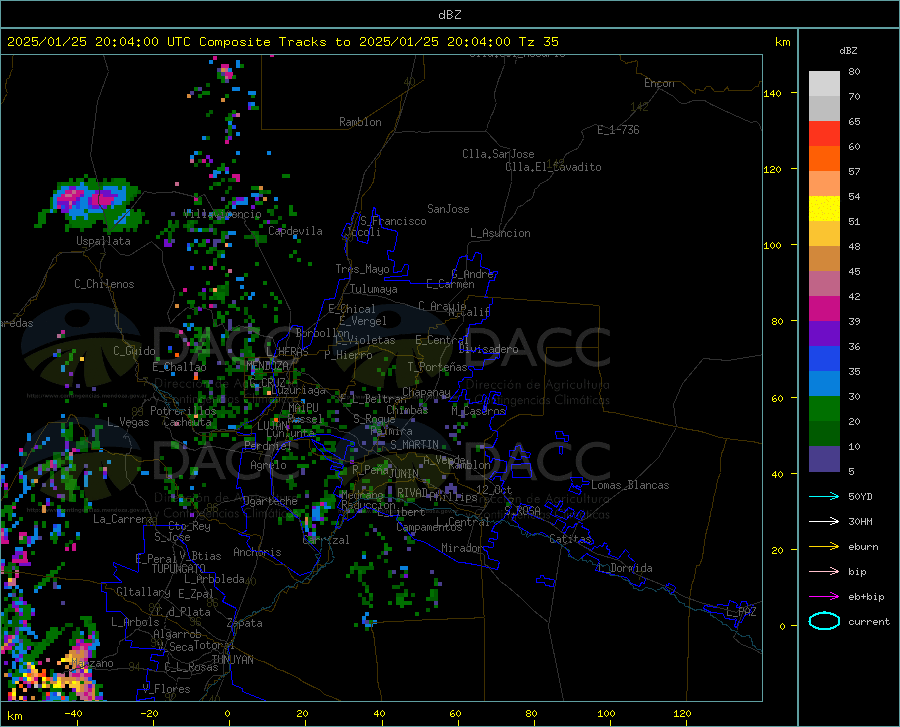Viewport: 900px width, 727px height.
Task: Click the dBZ title at top
Action: pyautogui.click(x=449, y=15)
